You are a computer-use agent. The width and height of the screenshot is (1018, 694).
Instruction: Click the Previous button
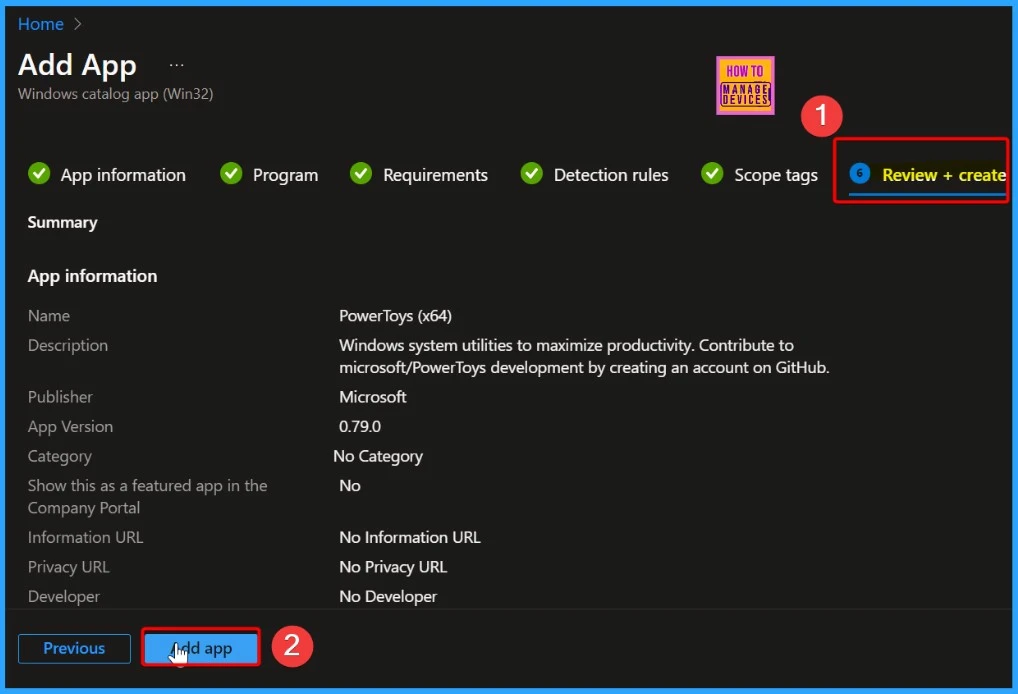[x=74, y=649]
